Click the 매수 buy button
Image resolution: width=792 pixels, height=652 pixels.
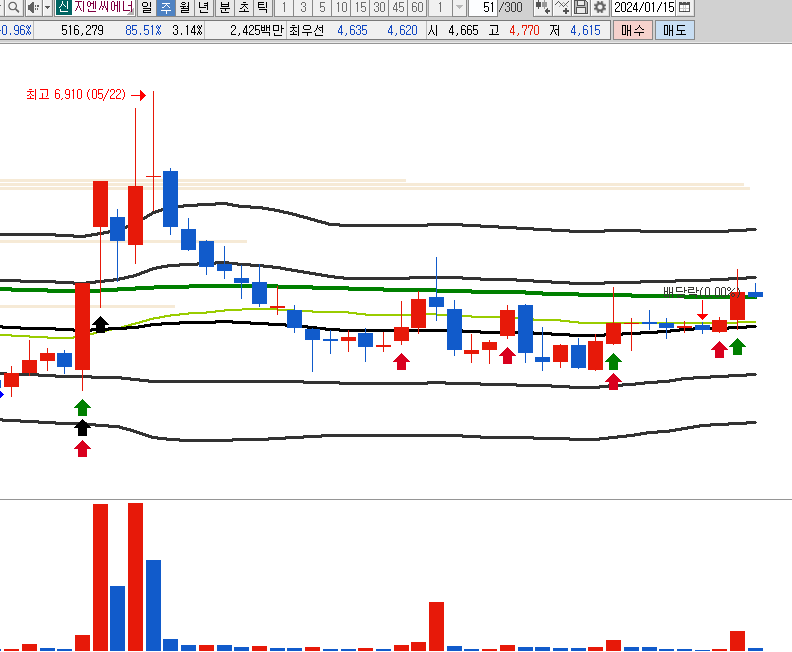pos(633,30)
